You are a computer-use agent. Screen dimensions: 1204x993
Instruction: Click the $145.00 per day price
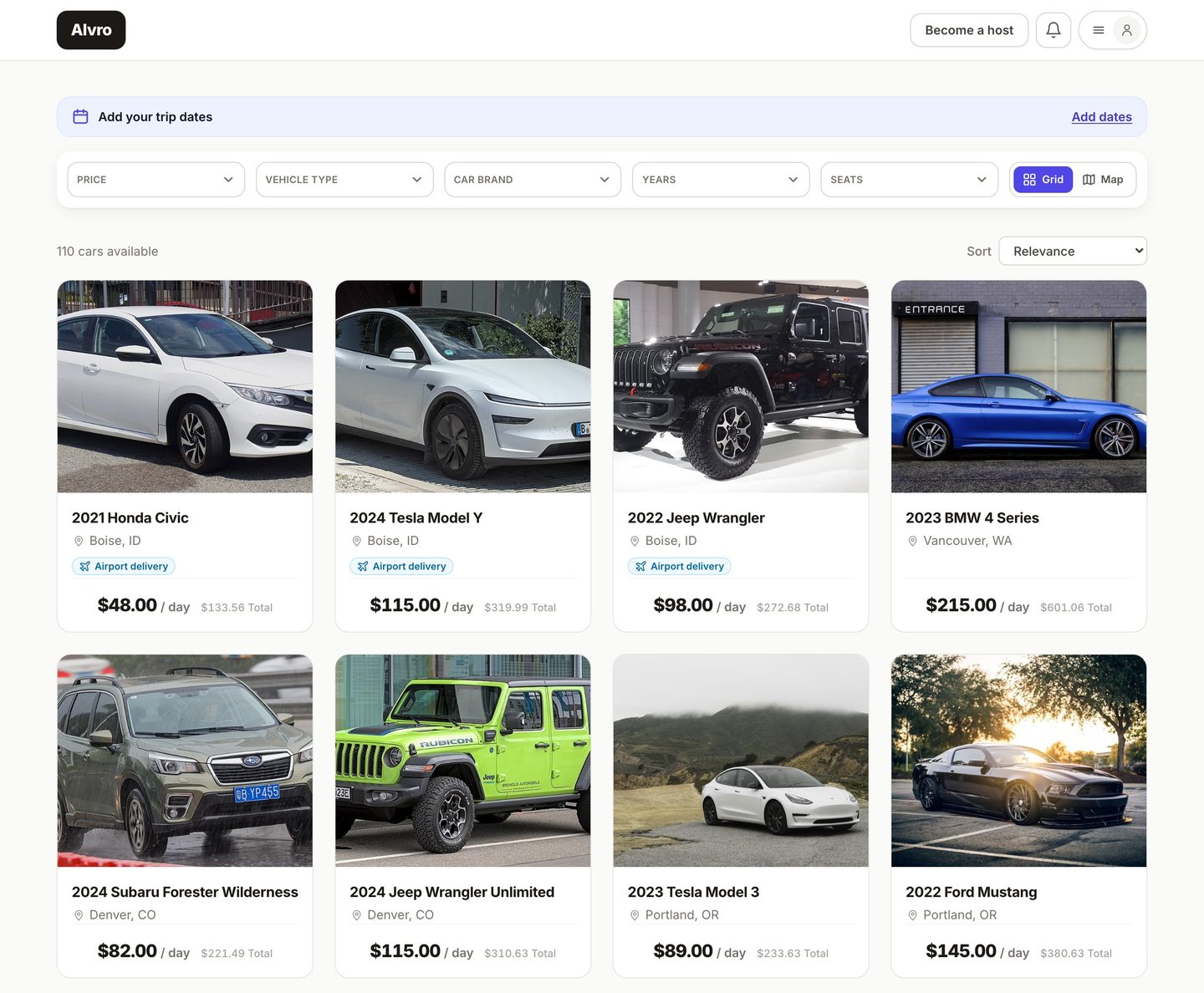977,951
